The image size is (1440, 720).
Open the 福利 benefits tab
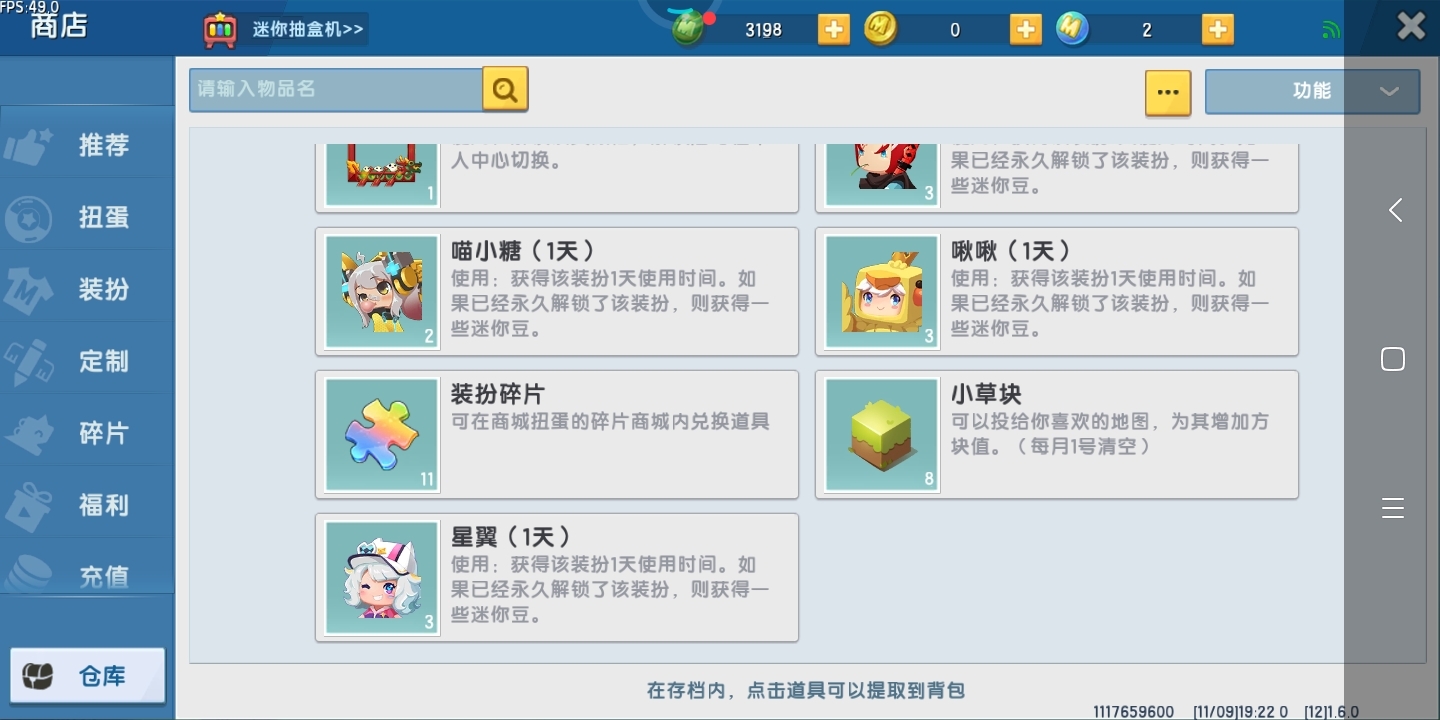pos(87,505)
